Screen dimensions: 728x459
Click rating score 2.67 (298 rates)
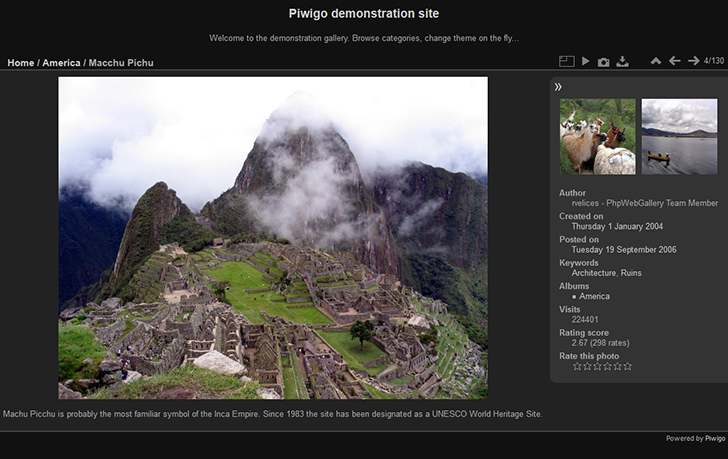[600, 343]
